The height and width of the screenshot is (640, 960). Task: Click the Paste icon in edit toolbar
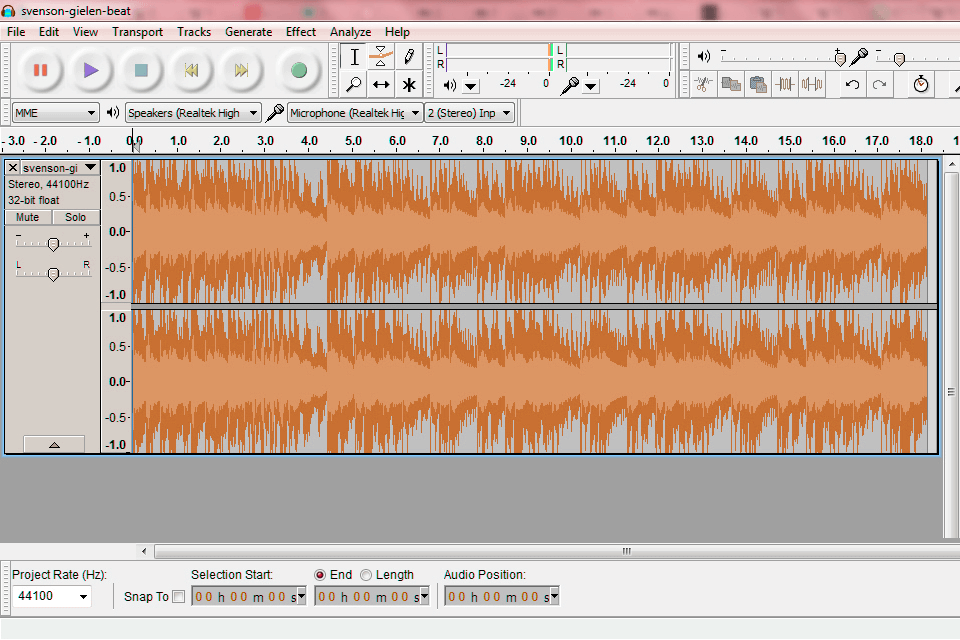pyautogui.click(x=758, y=84)
